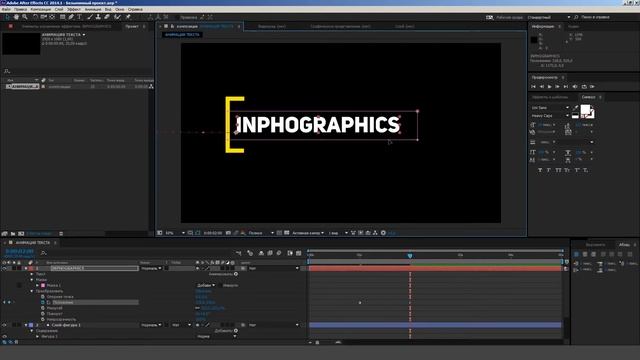The width and height of the screenshot is (640, 360).
Task: Toggle visibility eye of shape layer 2
Action: click(x=4, y=325)
